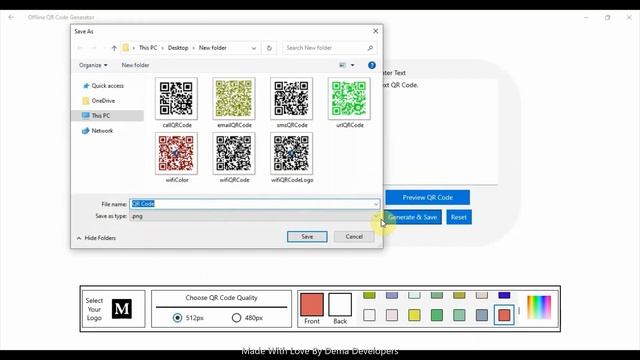Click the palette scrollbar handle

click(519, 311)
